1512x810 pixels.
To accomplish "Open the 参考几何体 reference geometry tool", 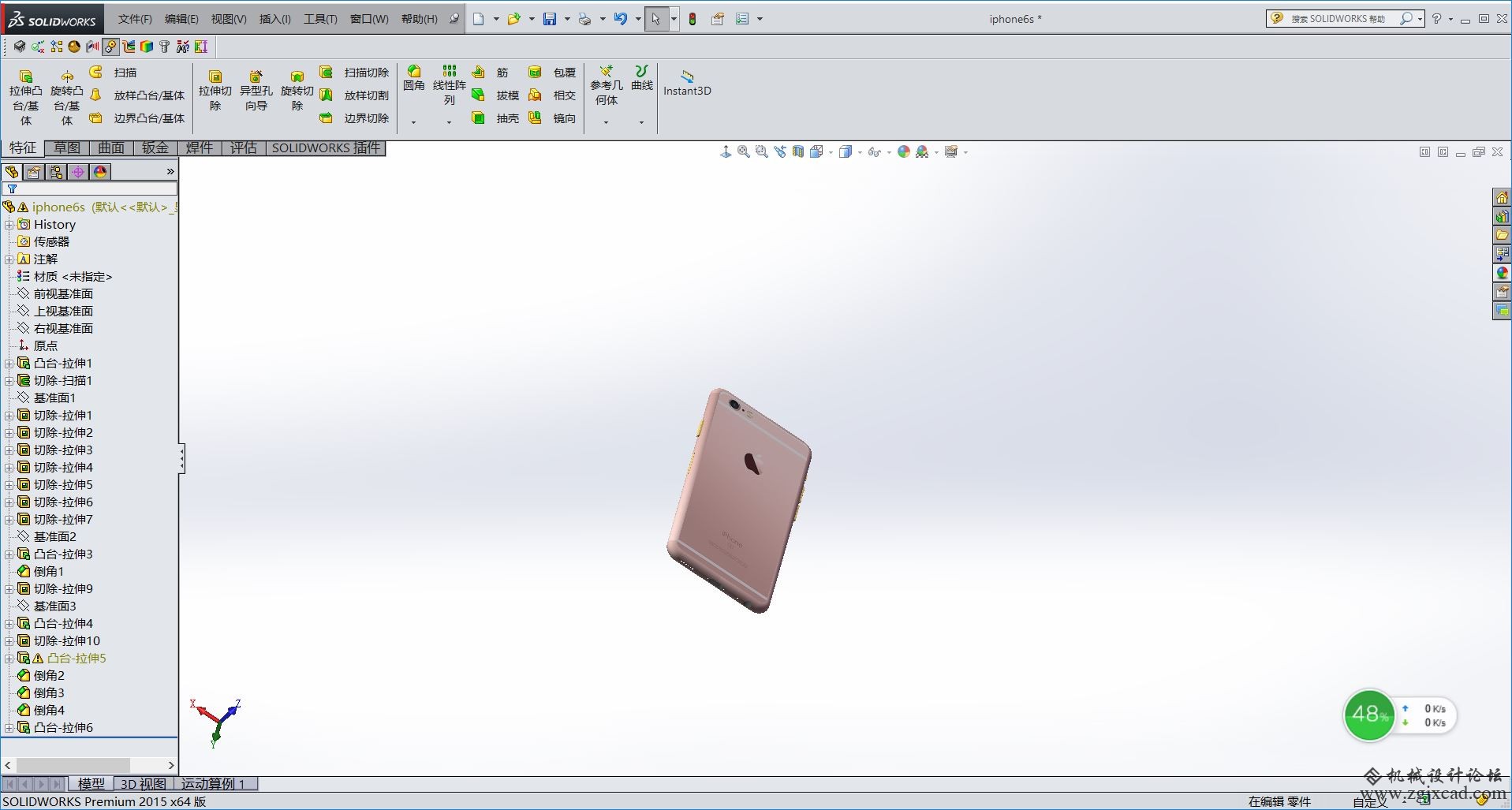I will [606, 85].
